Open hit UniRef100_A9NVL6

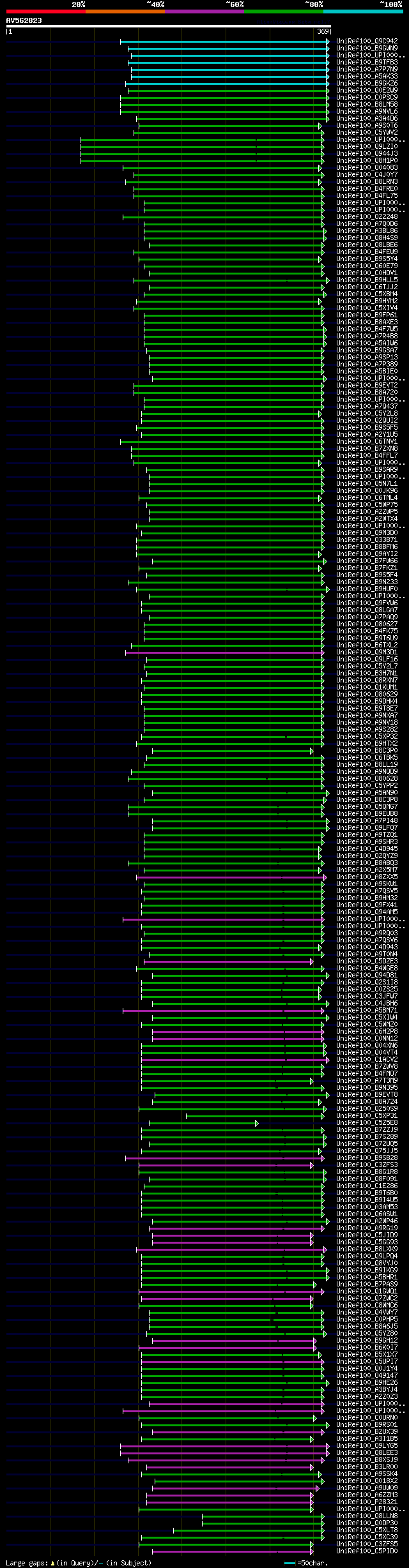367,111
